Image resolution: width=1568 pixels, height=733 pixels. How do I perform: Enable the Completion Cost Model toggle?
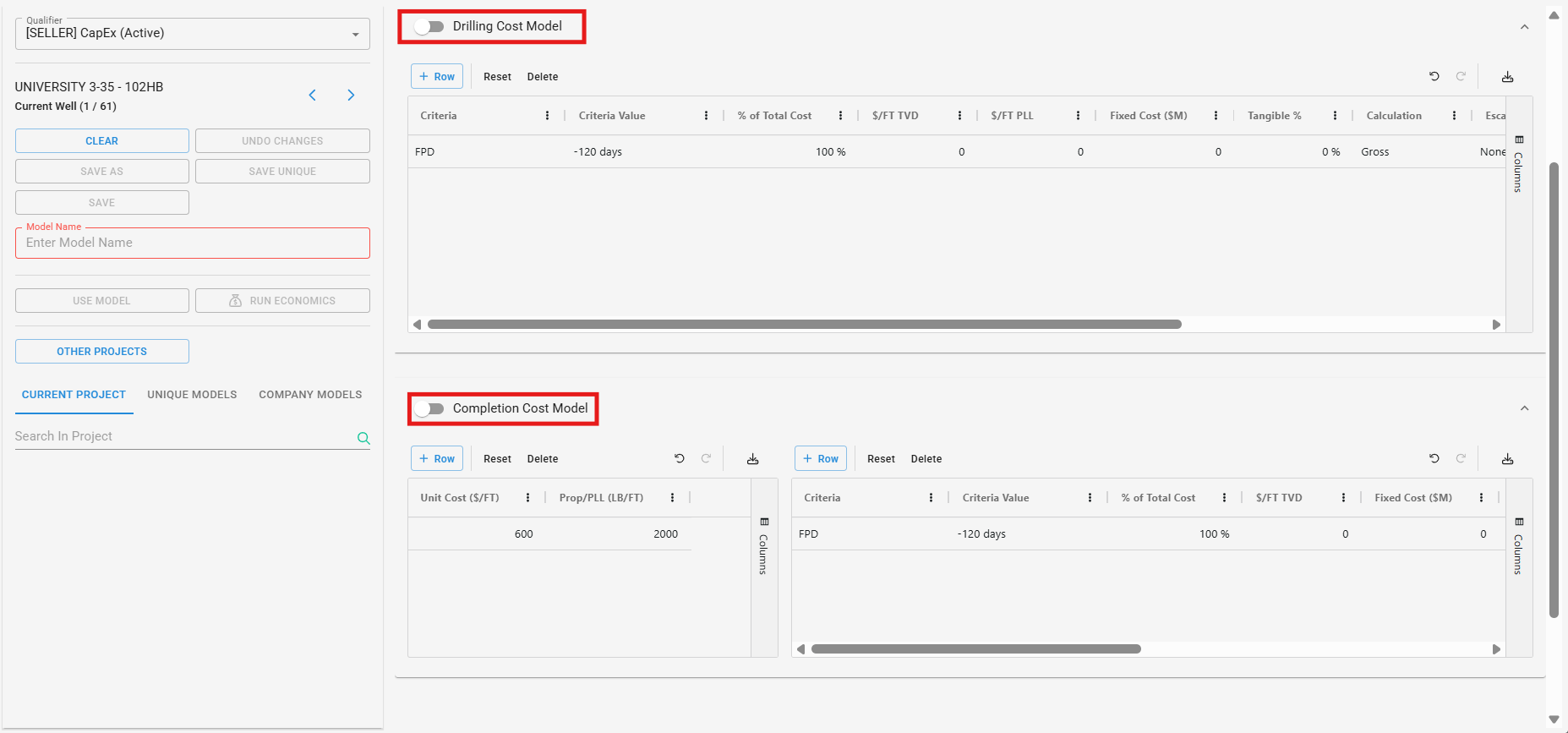[x=429, y=409]
